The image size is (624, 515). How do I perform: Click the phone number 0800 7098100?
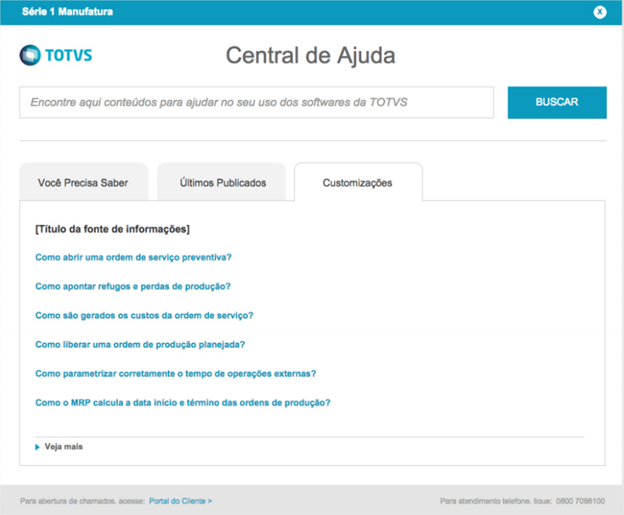(x=580, y=501)
